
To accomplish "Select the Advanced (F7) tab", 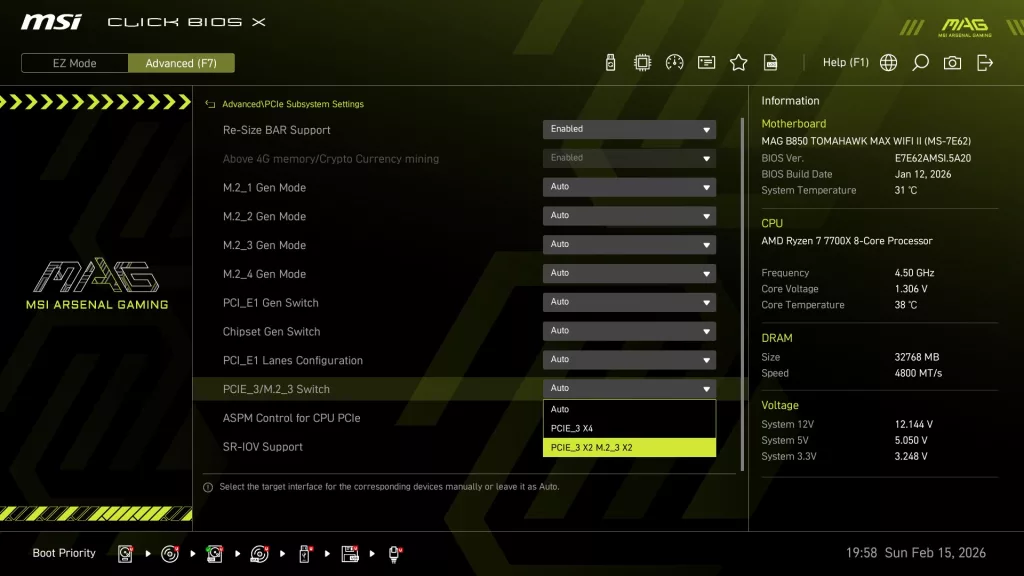I will tap(181, 63).
